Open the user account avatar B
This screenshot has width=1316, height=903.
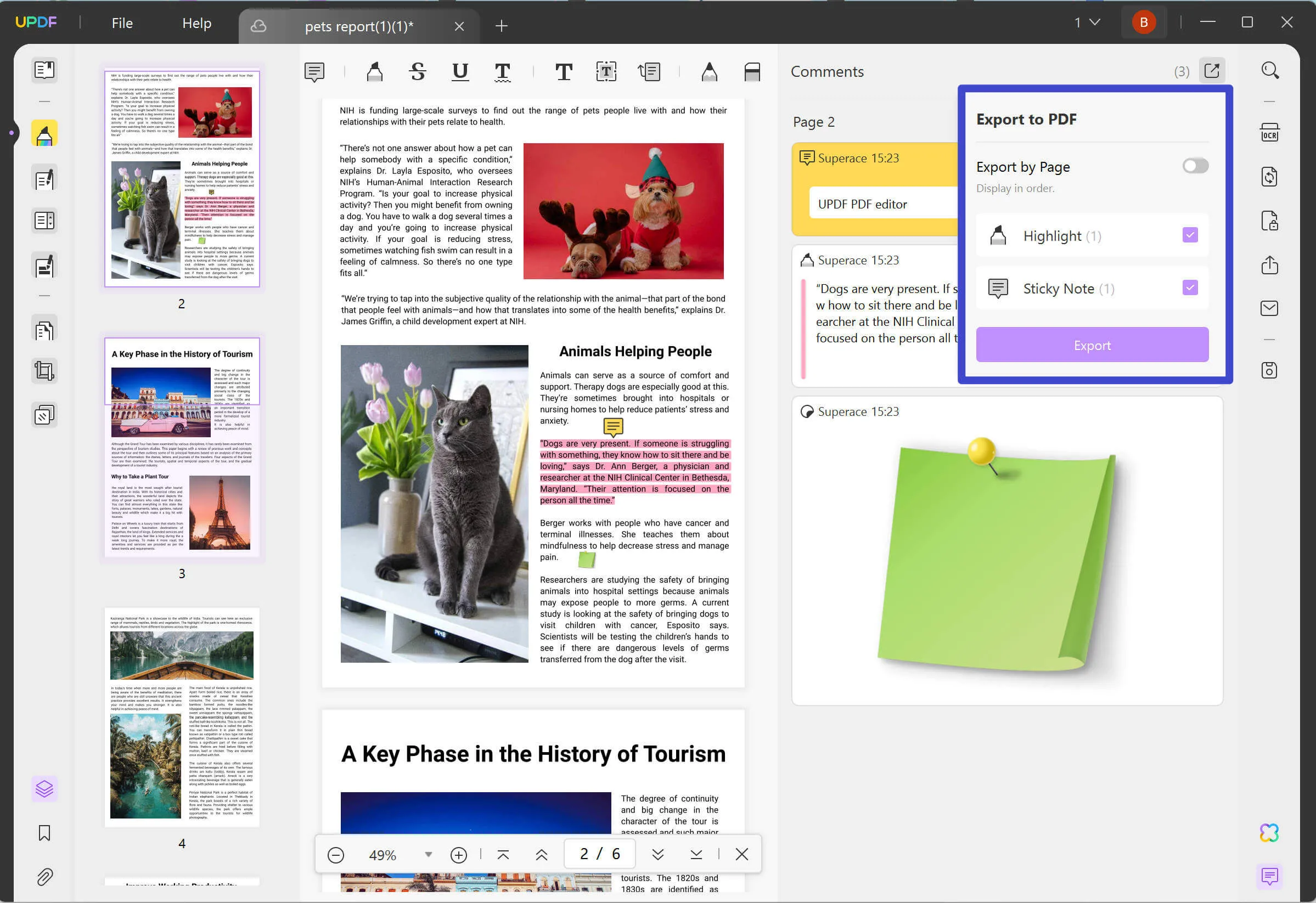[1143, 22]
